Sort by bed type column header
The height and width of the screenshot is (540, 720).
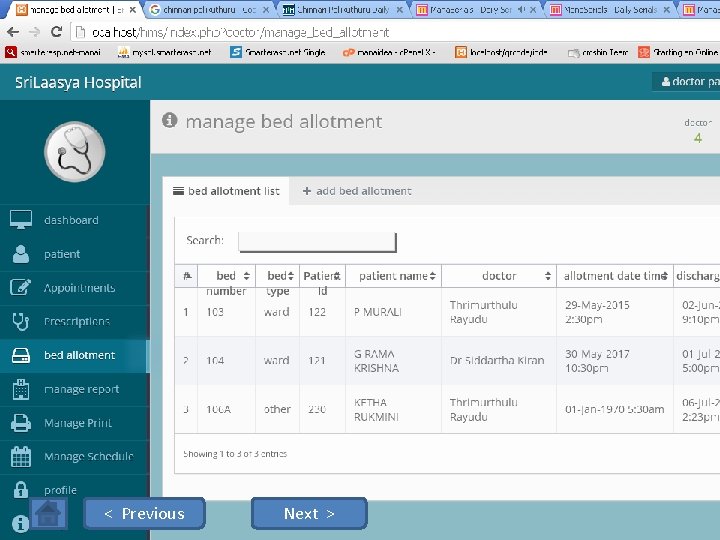[277, 276]
